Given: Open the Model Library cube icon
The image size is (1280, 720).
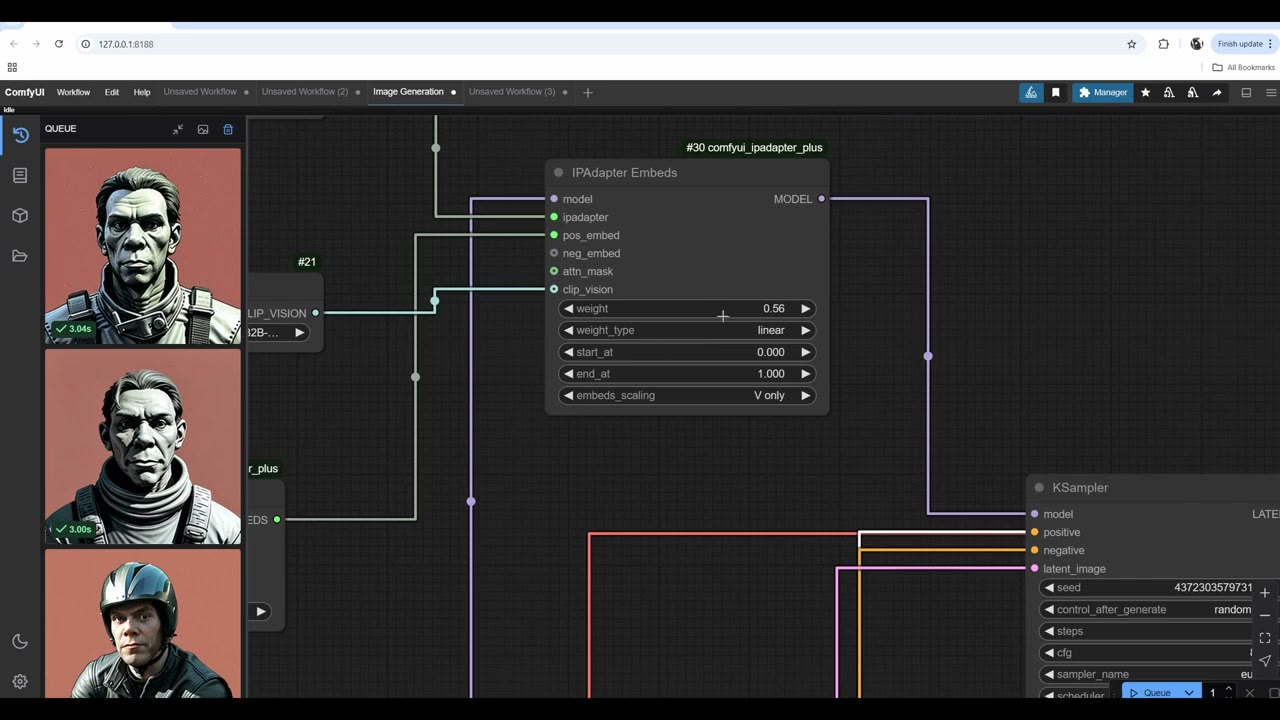Looking at the screenshot, I should coord(20,216).
